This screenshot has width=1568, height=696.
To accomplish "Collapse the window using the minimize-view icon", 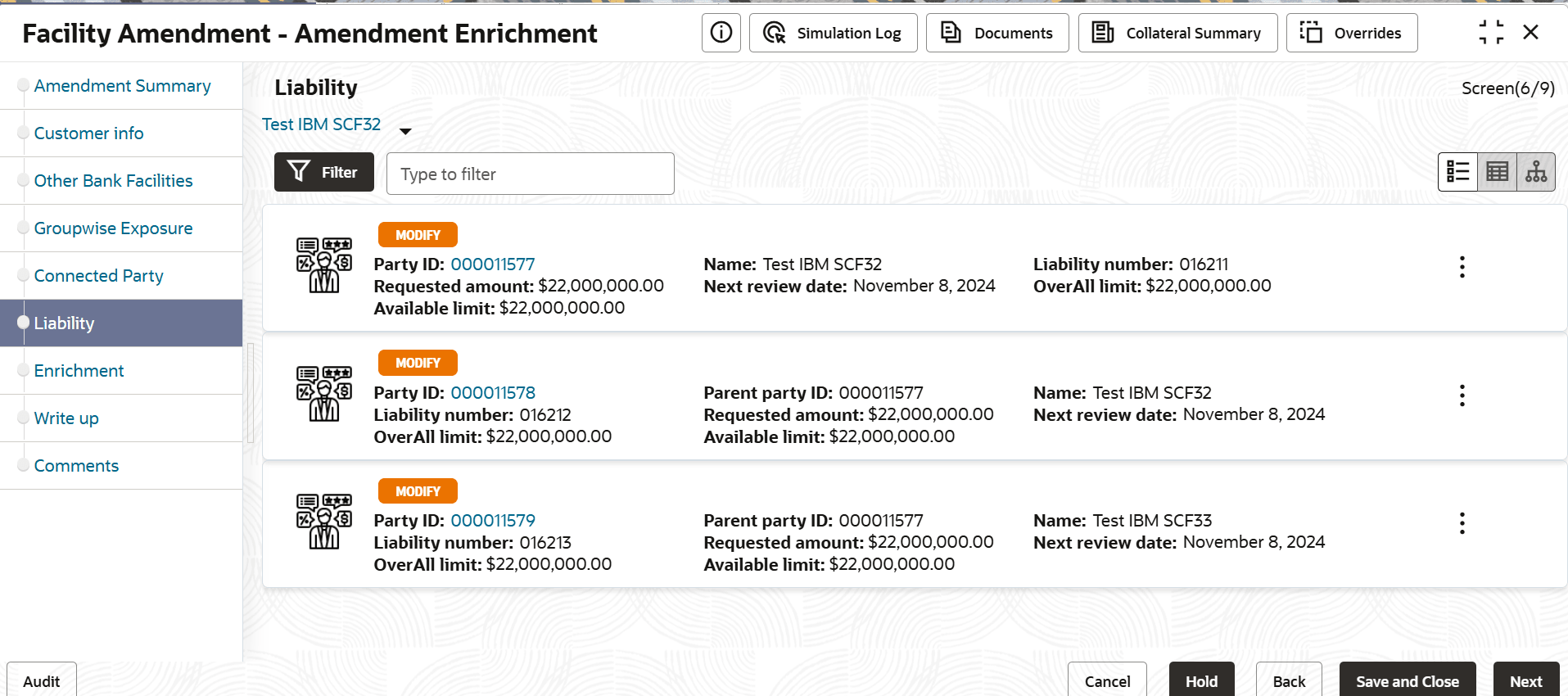I will [x=1491, y=33].
